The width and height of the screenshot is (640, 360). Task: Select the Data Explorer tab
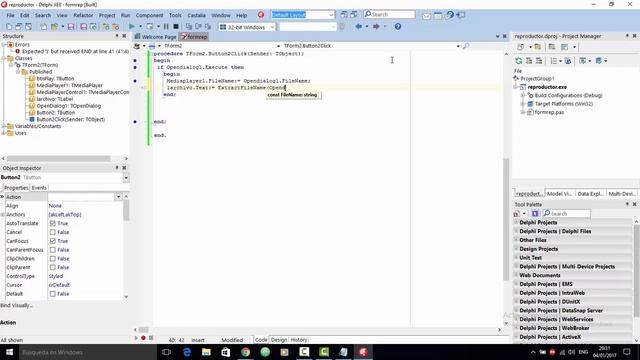(x=590, y=194)
